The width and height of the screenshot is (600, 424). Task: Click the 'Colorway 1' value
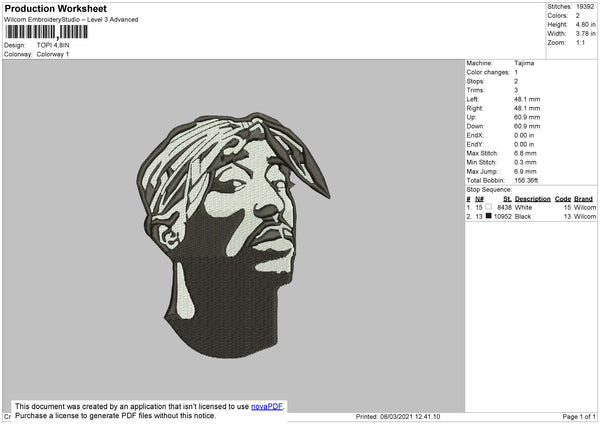coord(53,54)
